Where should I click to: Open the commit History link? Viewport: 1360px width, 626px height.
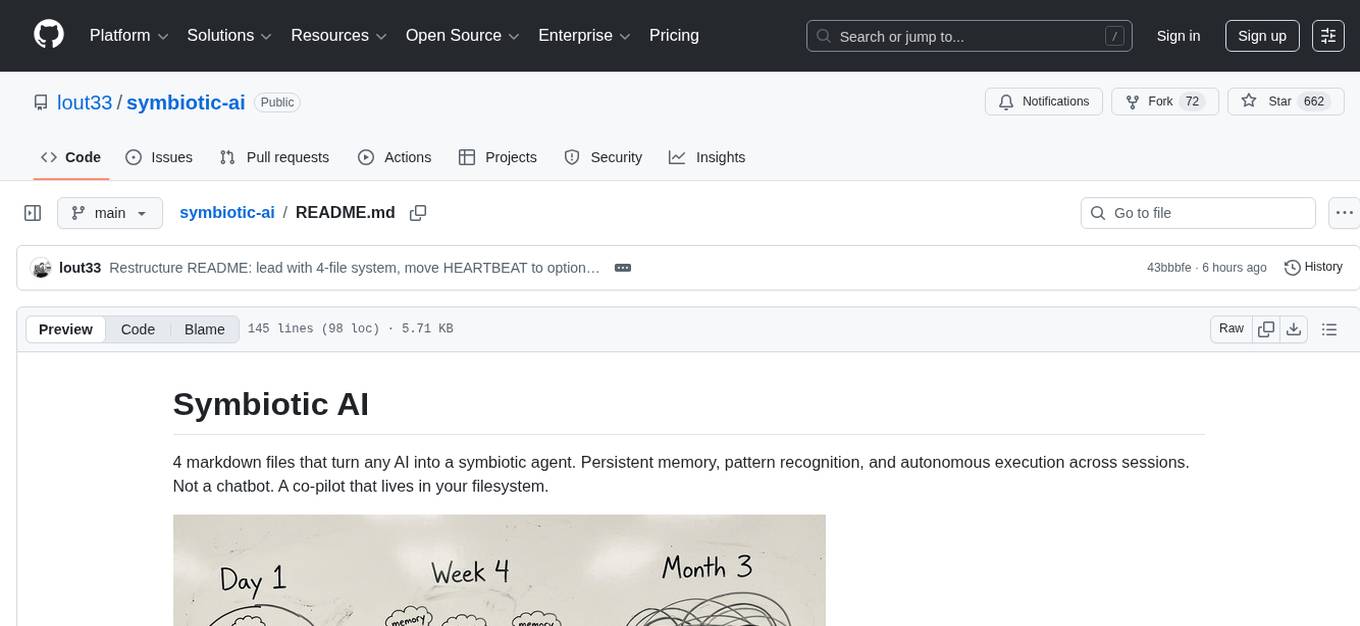pos(1313,267)
